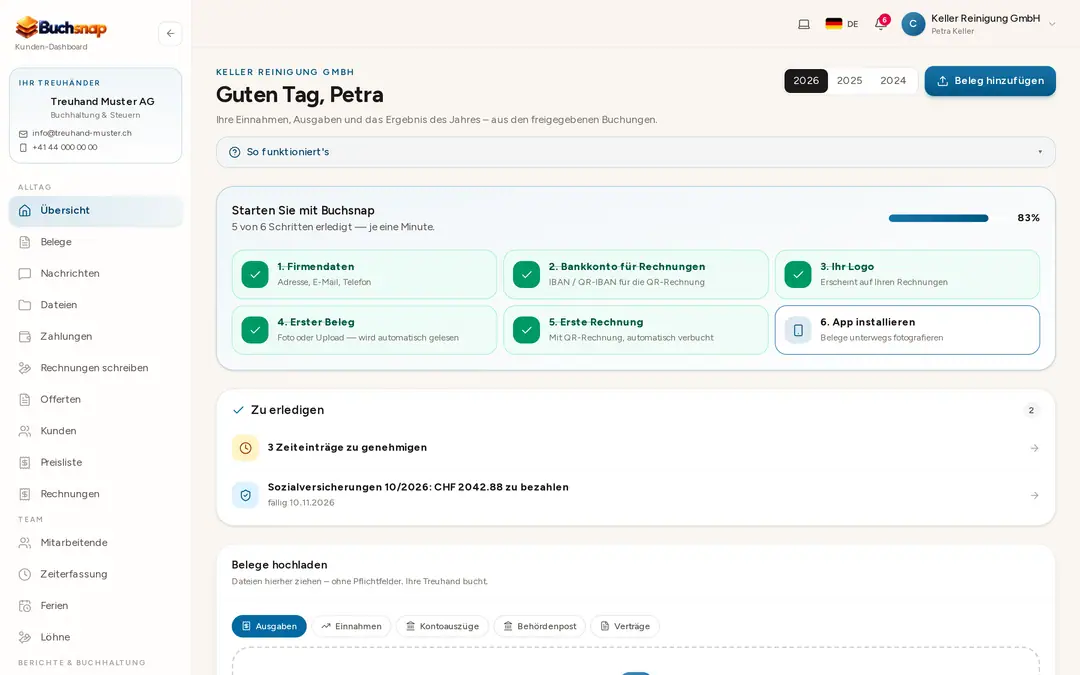The image size is (1080, 675).
Task: Click the people icon beside Kunden
Action: pyautogui.click(x=25, y=431)
